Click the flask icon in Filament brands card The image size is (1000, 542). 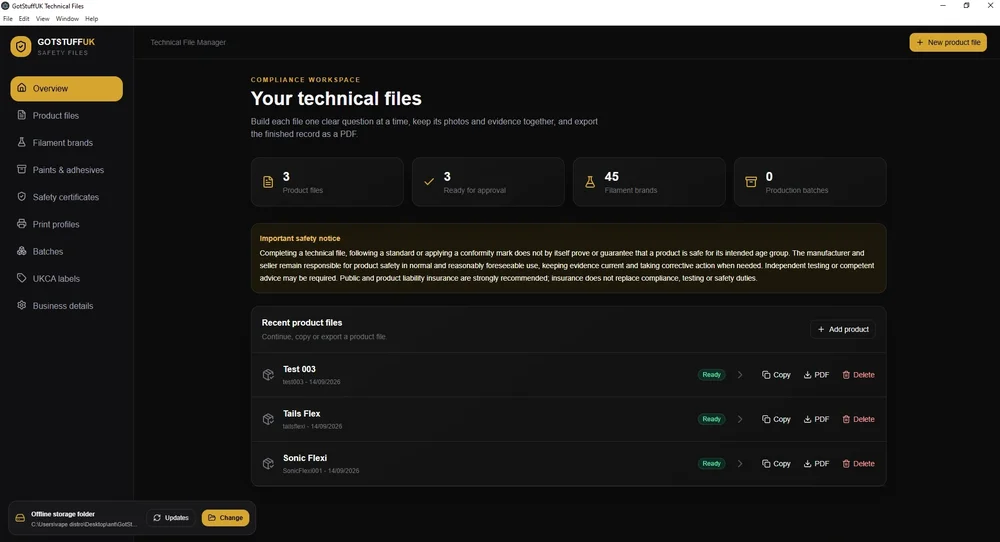click(x=590, y=182)
